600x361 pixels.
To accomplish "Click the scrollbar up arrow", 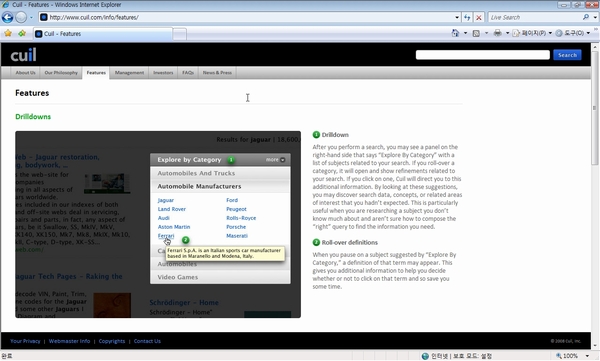I will tap(595, 46).
